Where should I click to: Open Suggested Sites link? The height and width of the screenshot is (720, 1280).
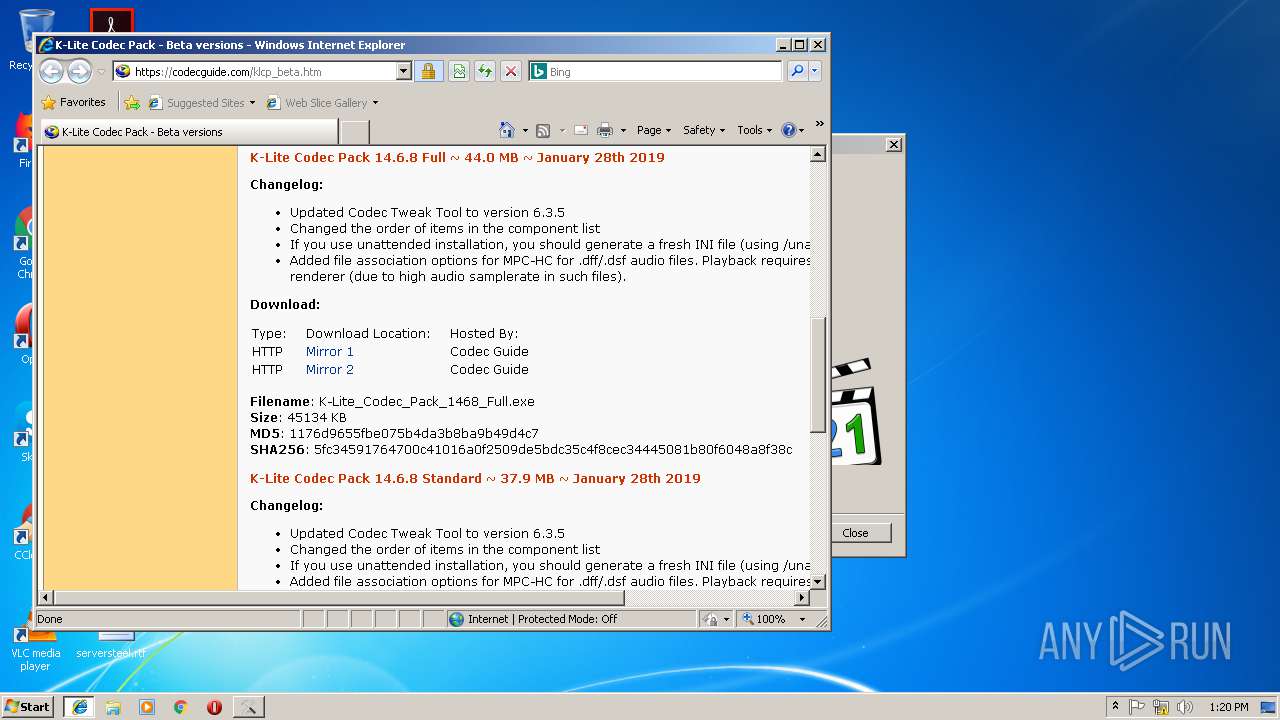point(202,102)
